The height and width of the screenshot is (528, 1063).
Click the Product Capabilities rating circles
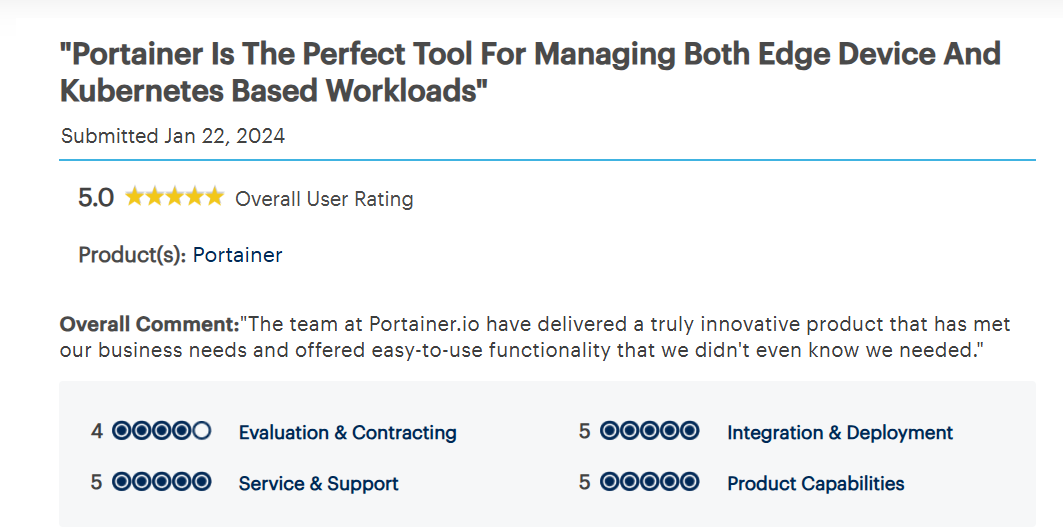649,482
